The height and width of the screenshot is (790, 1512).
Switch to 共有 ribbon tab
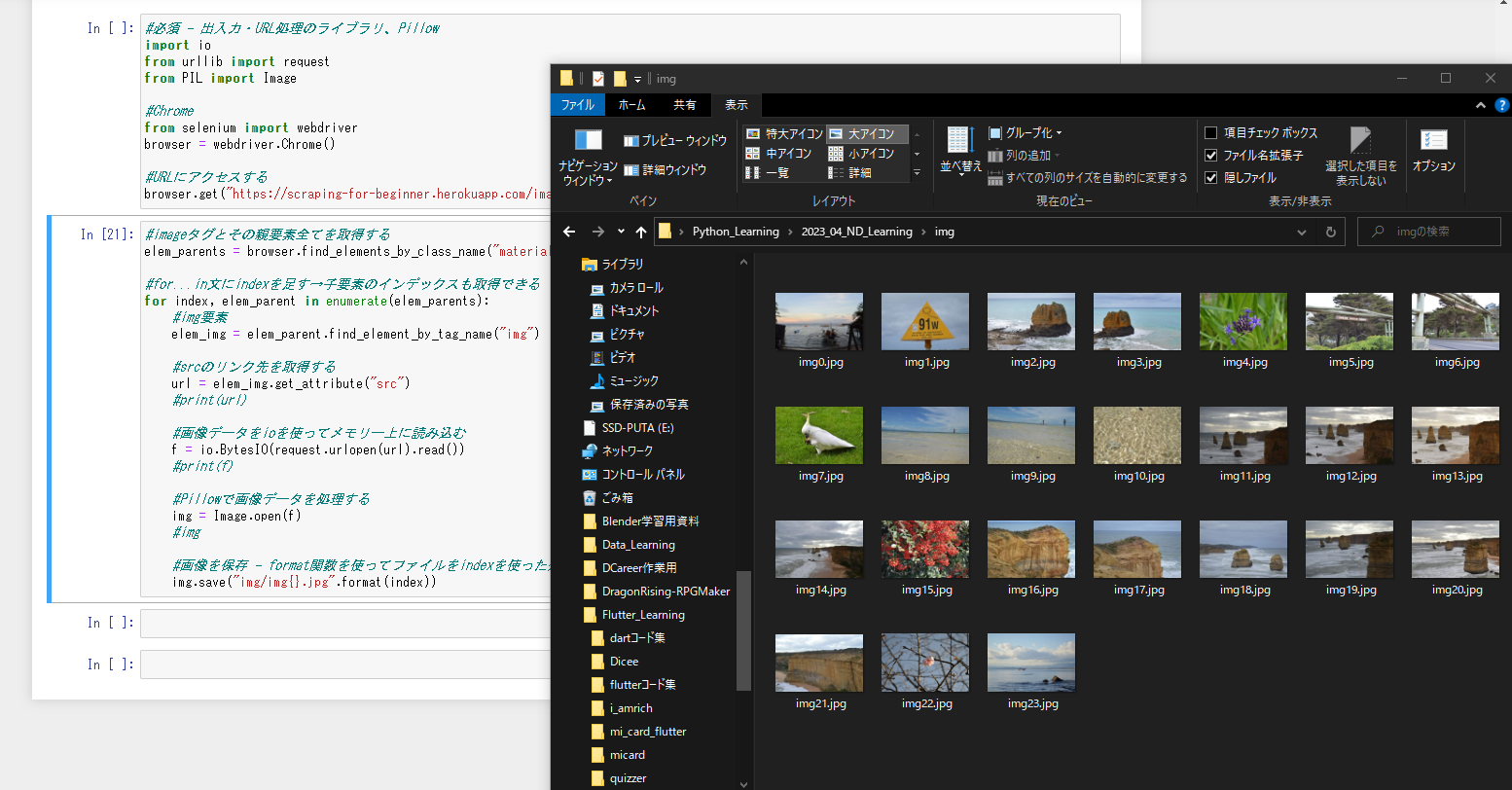685,105
